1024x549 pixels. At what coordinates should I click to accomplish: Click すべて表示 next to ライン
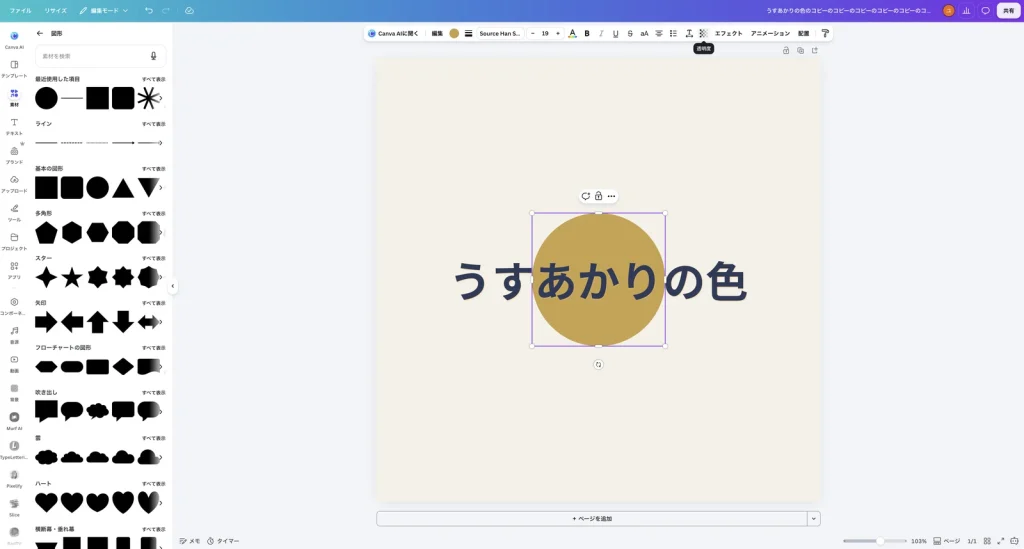(153, 124)
